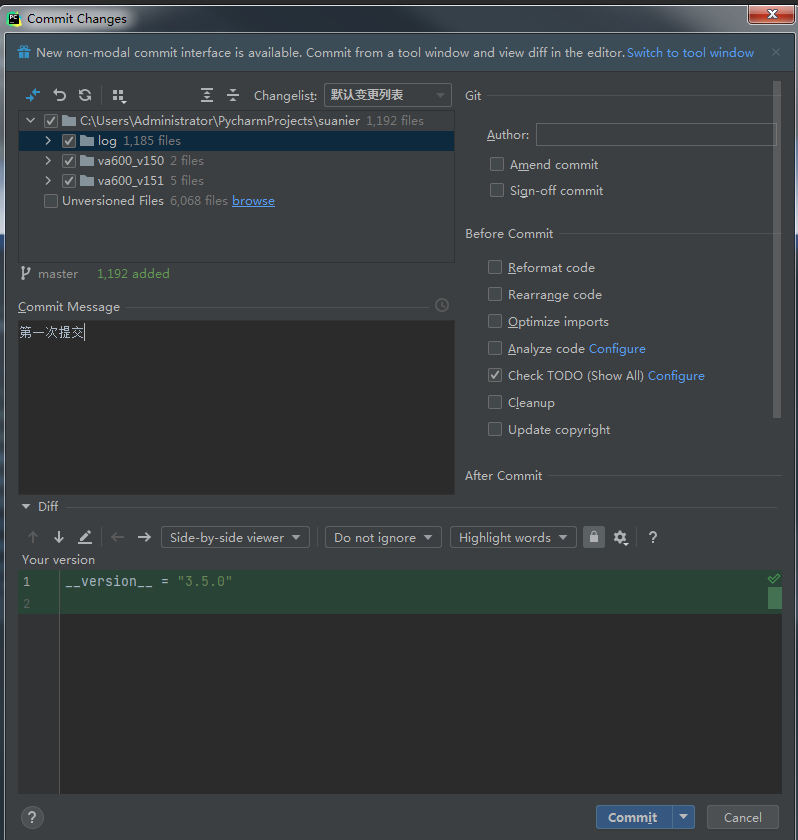Click the Rollback arrow icon

(59, 95)
